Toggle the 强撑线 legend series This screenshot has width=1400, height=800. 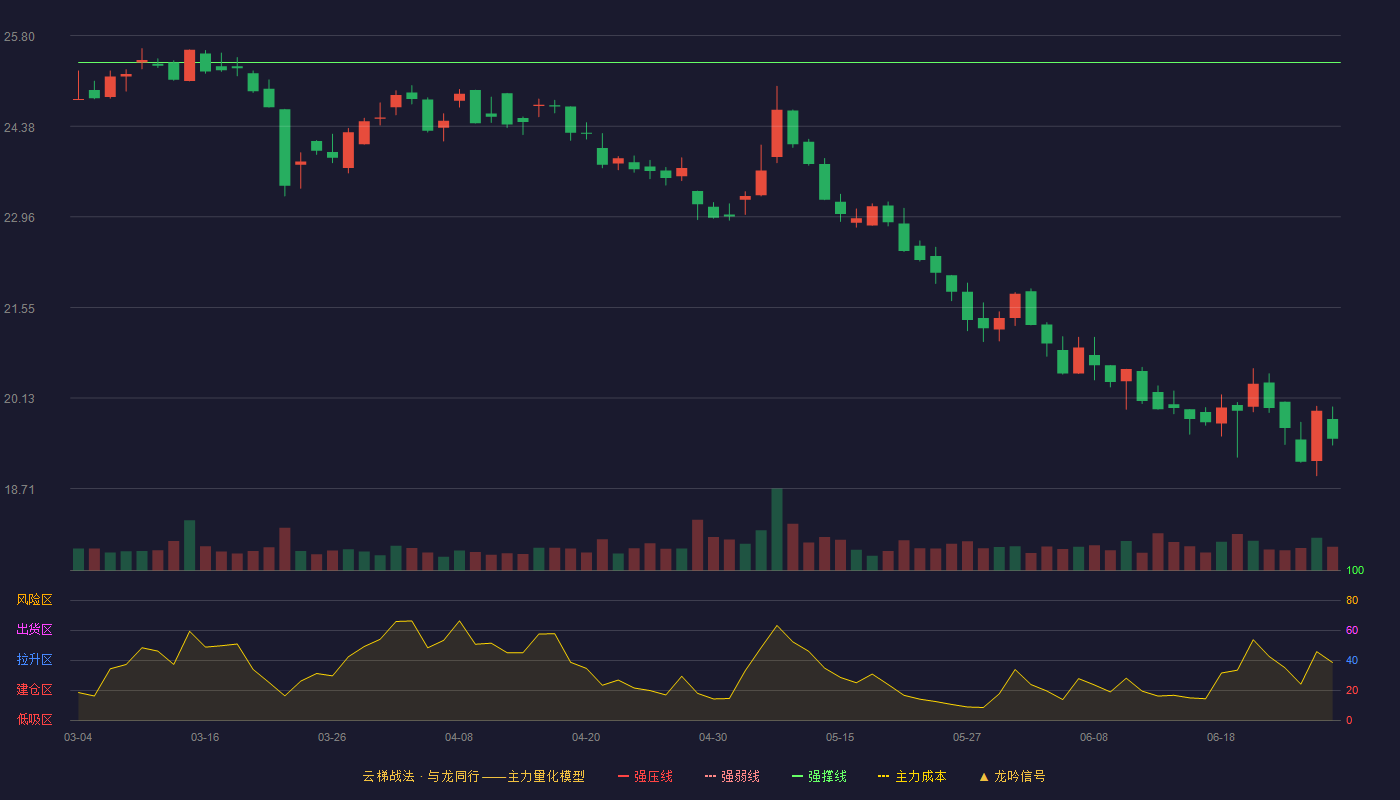coord(819,776)
